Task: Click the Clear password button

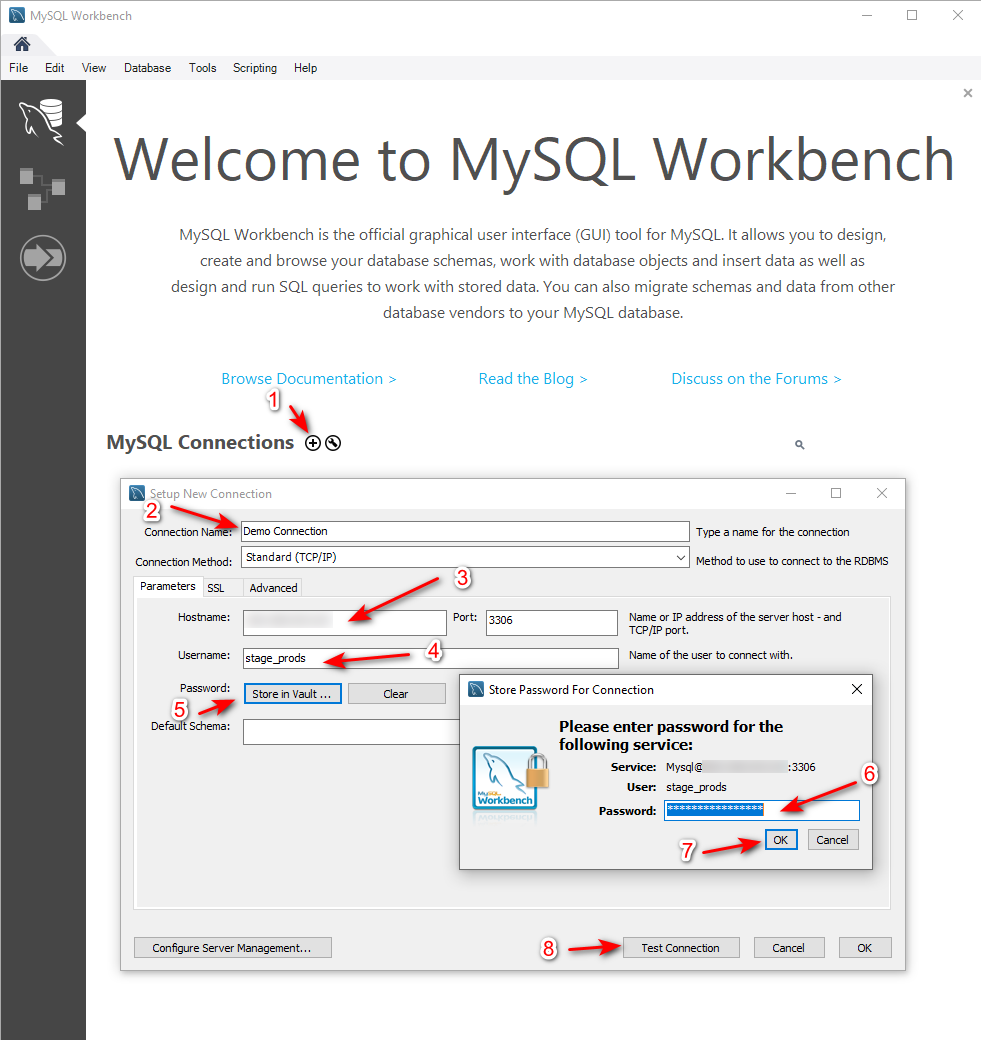Action: pos(396,694)
